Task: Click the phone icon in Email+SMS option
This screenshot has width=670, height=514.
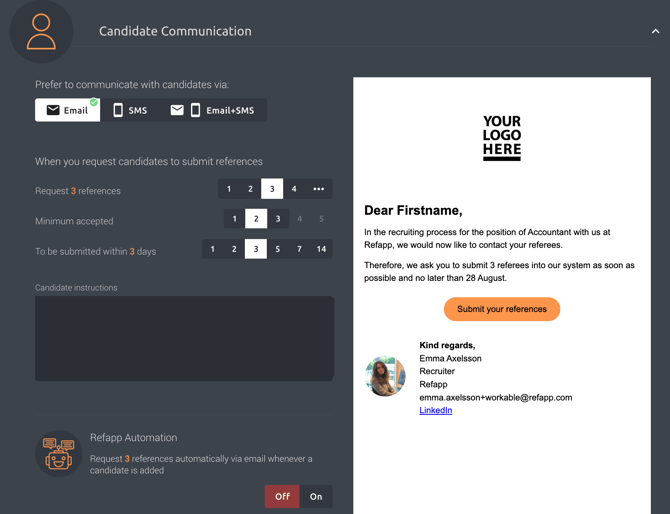Action: 195,110
